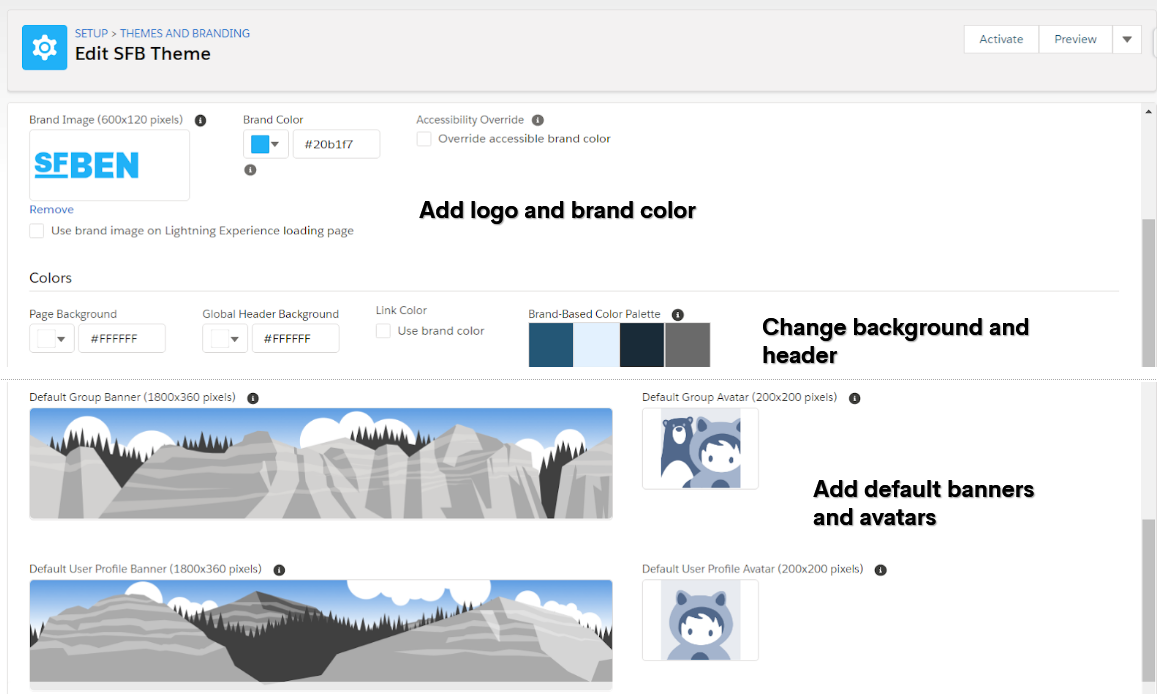This screenshot has width=1157, height=694.
Task: Click the Activate button
Action: [x=1001, y=39]
